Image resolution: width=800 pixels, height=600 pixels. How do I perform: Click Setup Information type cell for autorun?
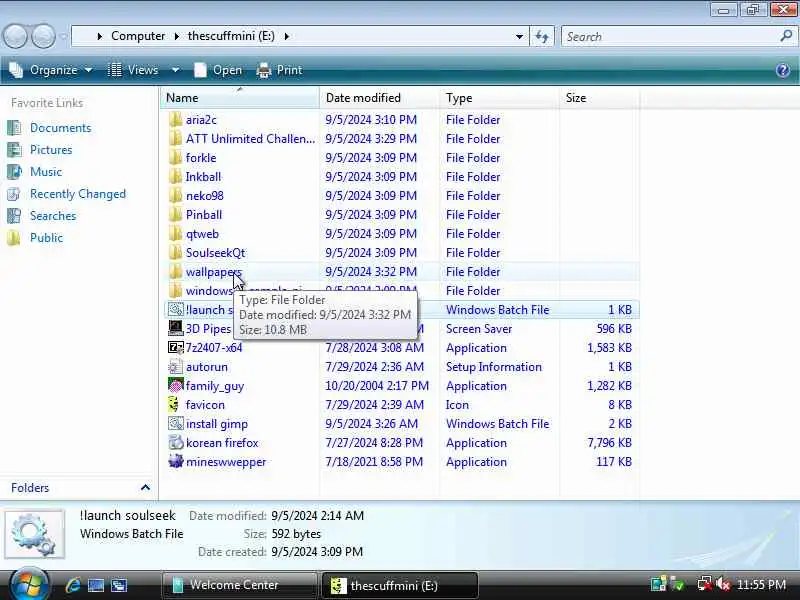coord(494,367)
